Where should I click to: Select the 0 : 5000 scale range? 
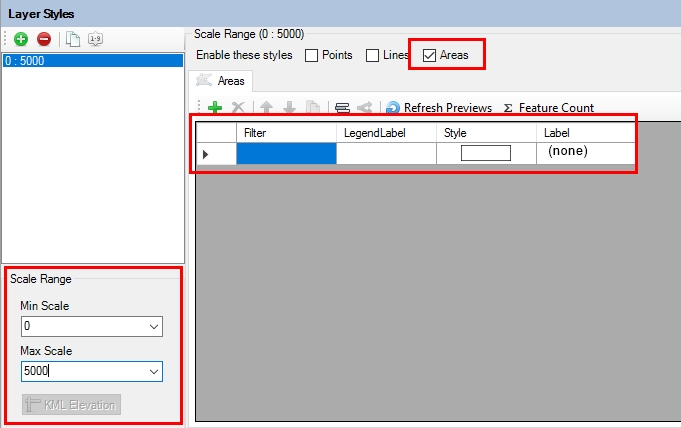[92, 61]
